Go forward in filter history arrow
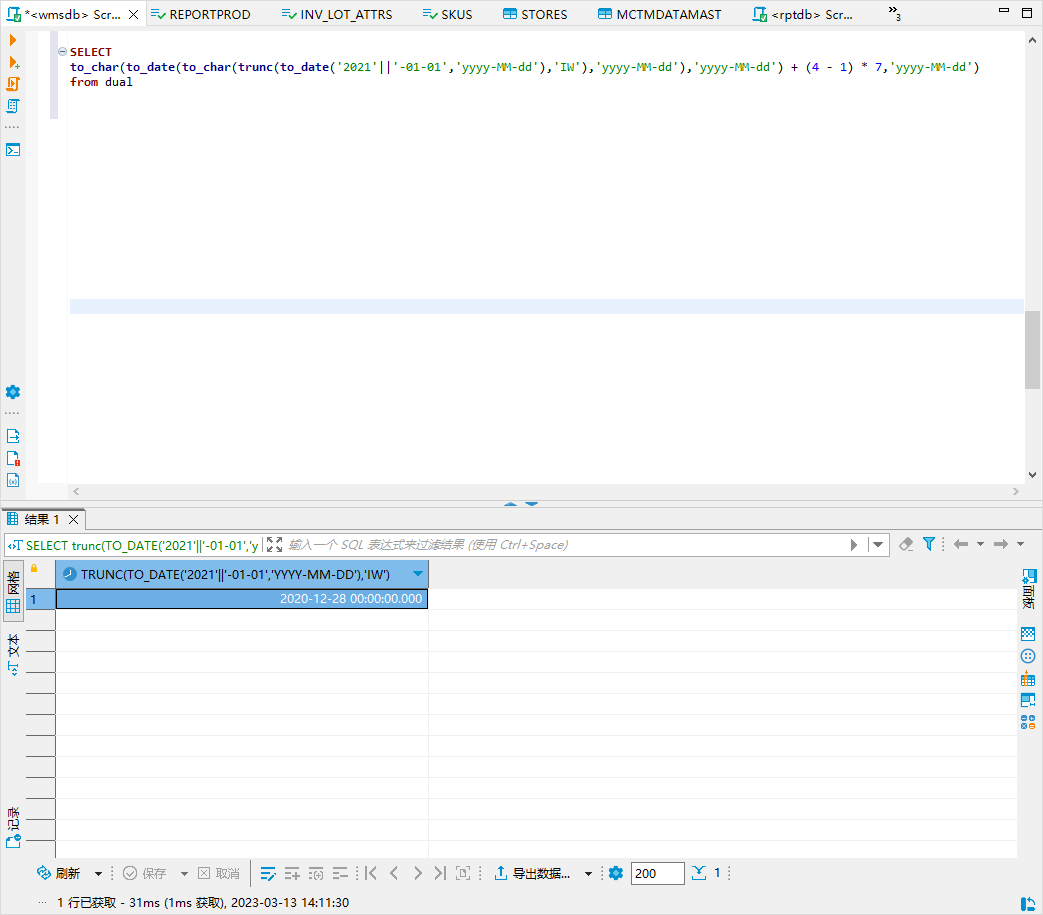This screenshot has width=1043, height=915. point(1000,544)
